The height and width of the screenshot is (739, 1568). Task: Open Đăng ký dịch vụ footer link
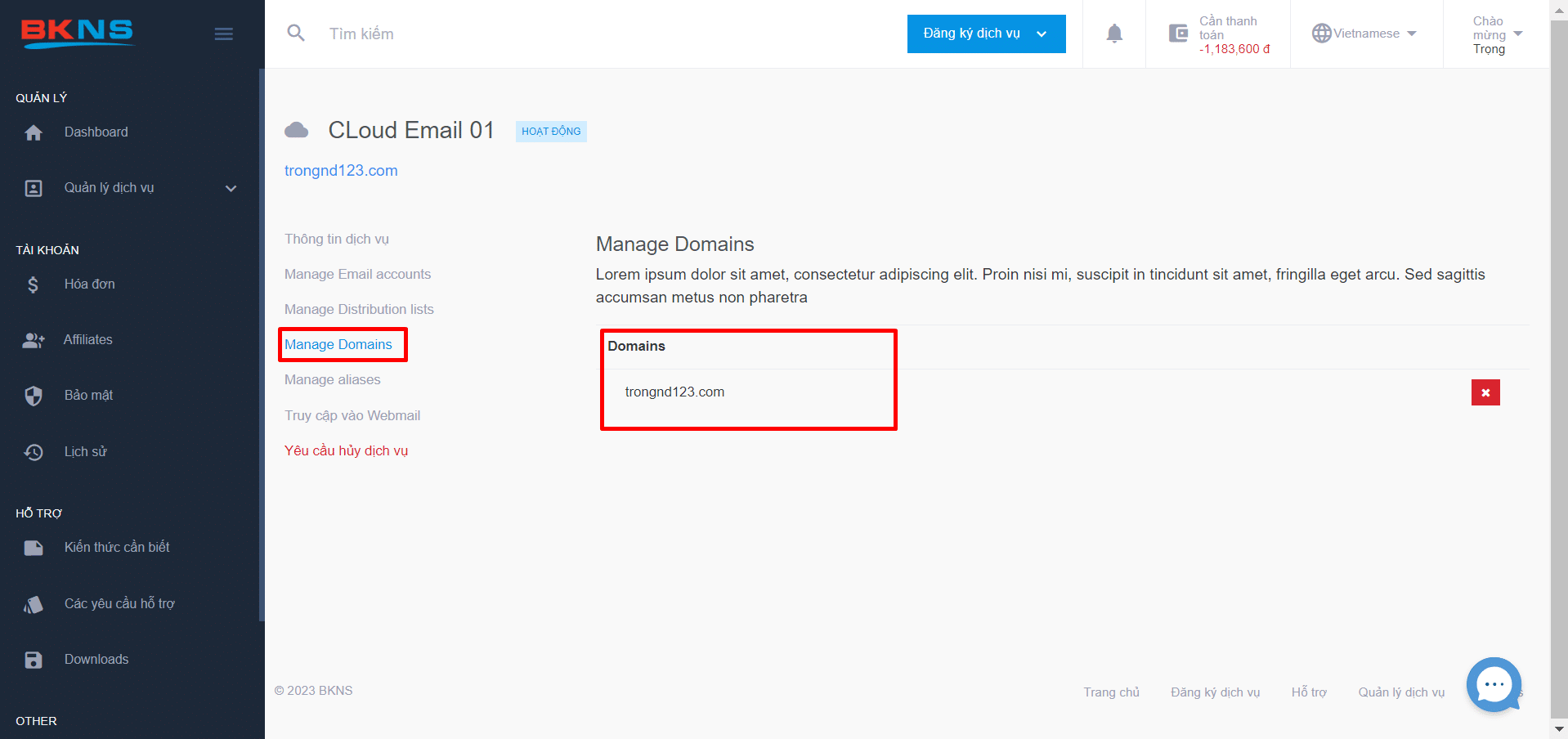[1215, 692]
